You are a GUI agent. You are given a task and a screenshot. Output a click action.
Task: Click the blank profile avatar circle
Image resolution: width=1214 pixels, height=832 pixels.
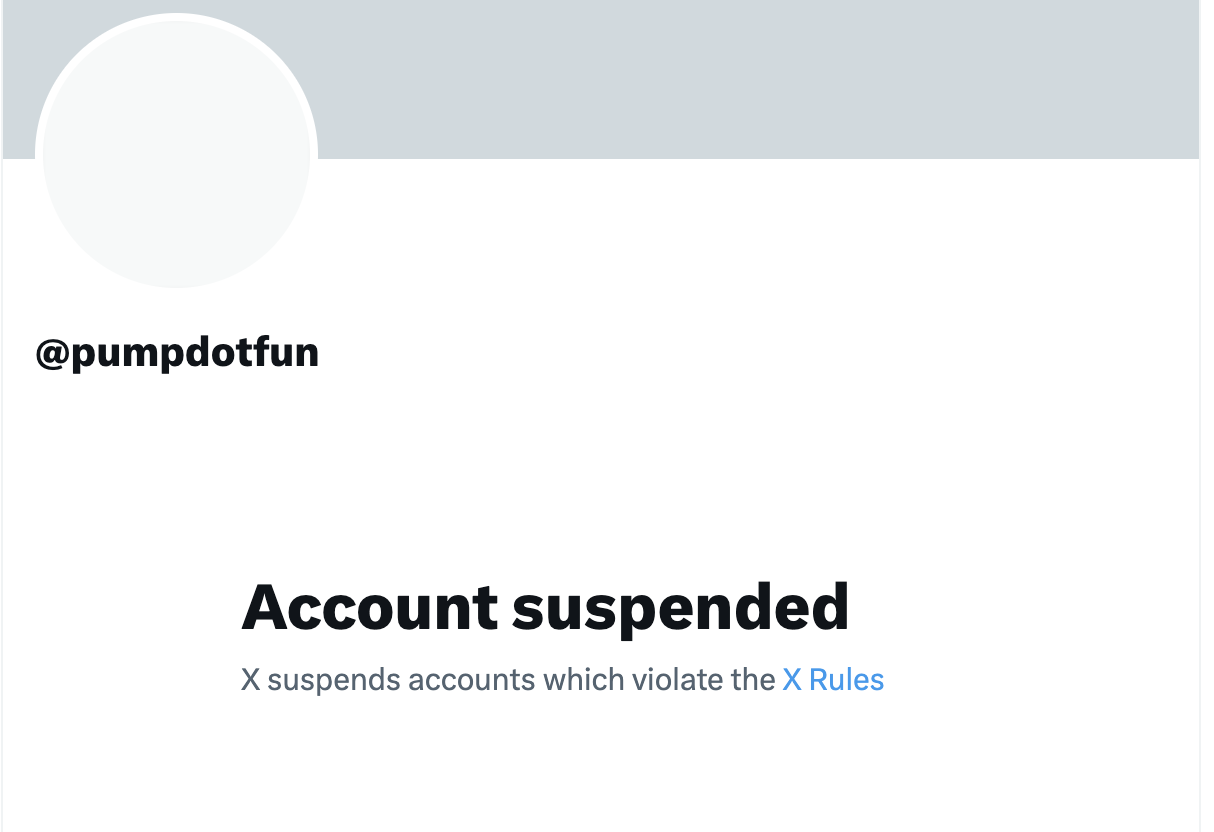tap(176, 153)
